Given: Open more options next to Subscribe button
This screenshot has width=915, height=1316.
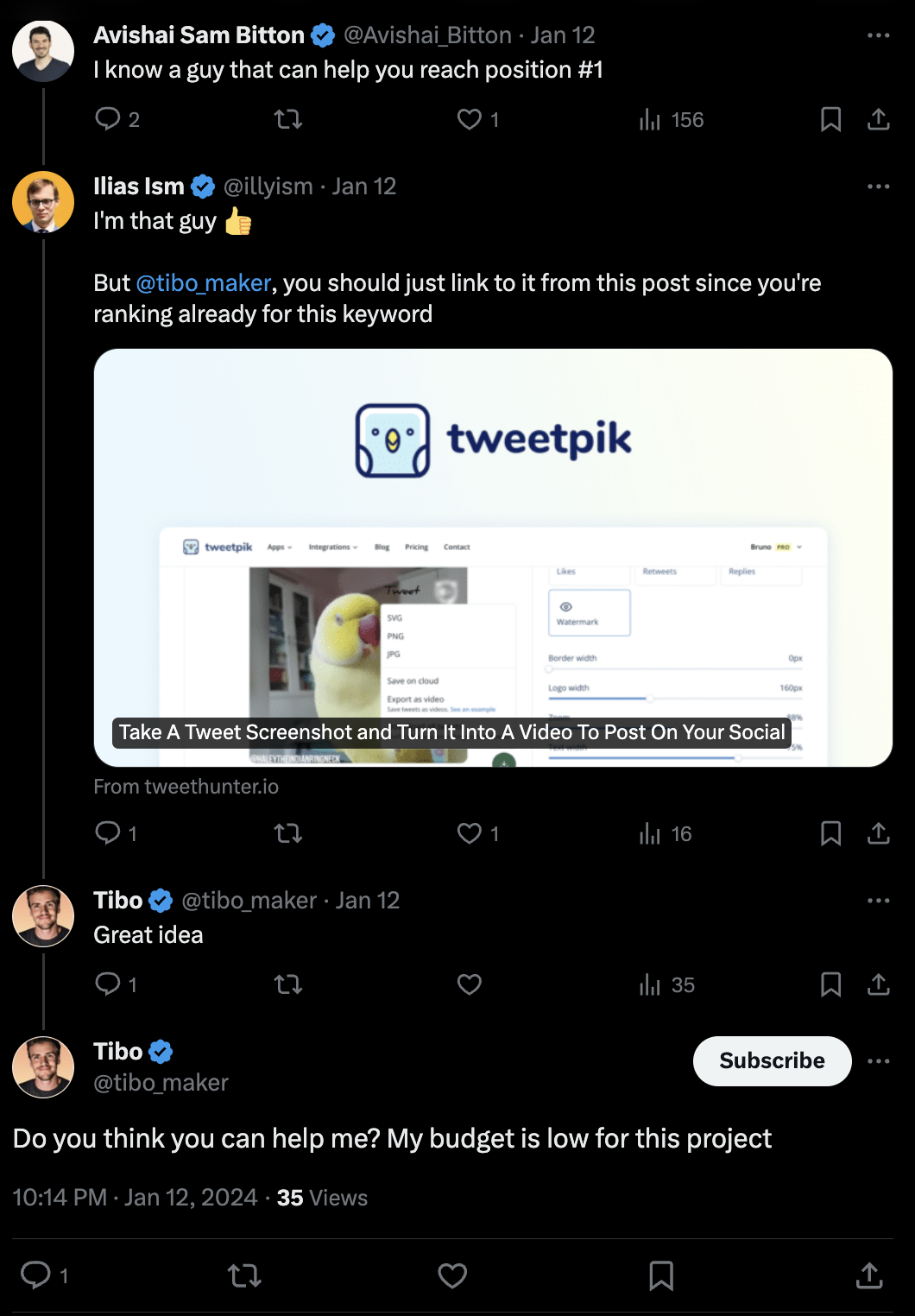Looking at the screenshot, I should tap(879, 1061).
